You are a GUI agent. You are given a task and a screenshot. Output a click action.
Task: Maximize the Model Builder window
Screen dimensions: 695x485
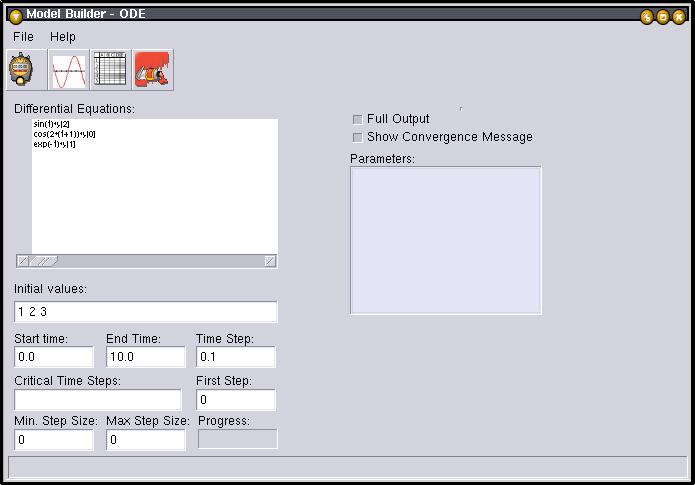coord(662,16)
